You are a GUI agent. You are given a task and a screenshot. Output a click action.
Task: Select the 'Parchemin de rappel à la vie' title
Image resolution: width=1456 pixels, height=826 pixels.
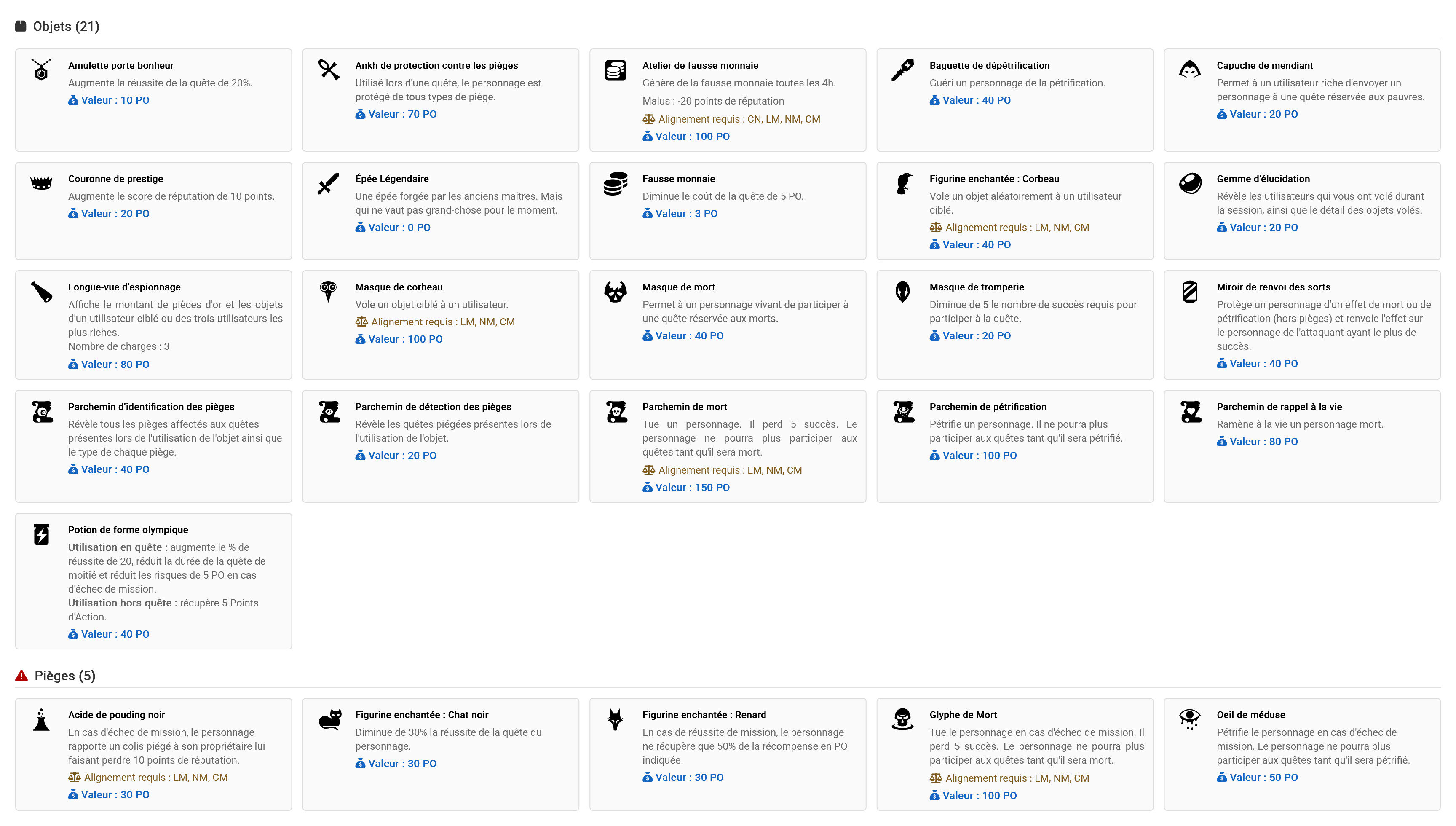point(1279,407)
